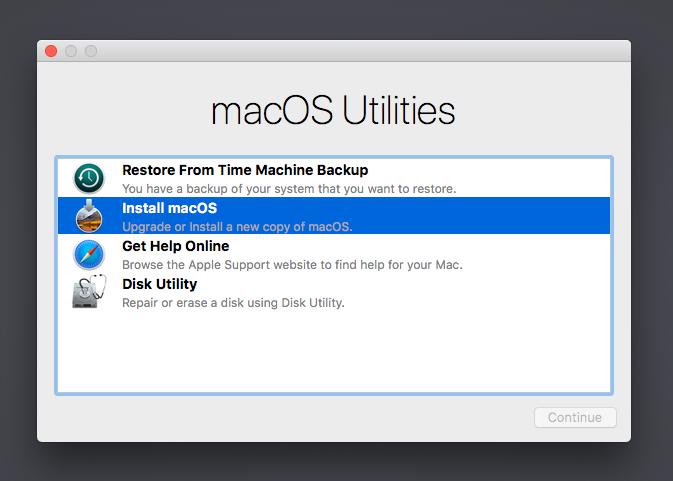The height and width of the screenshot is (481, 673).
Task: Click the Safari compass icon
Action: (x=89, y=254)
